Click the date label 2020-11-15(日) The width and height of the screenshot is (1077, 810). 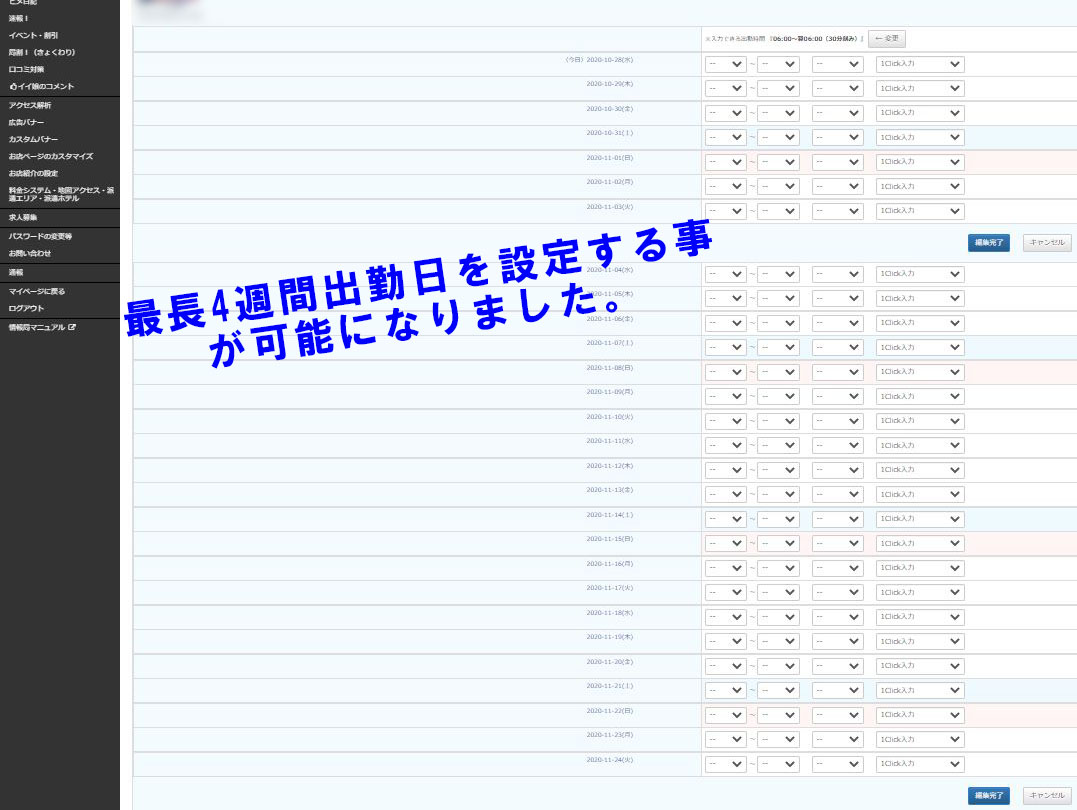point(609,539)
